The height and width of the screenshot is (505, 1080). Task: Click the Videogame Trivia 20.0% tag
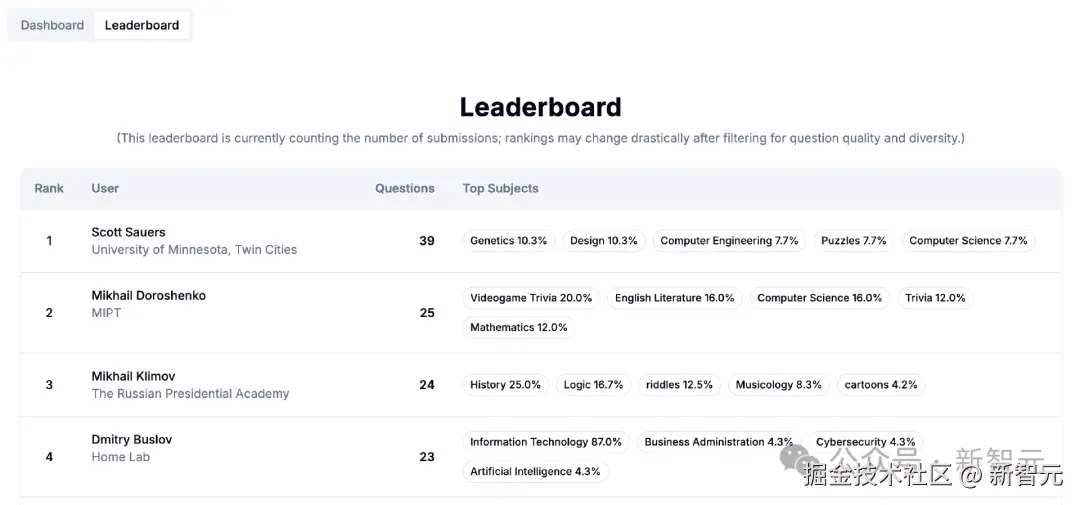point(531,298)
